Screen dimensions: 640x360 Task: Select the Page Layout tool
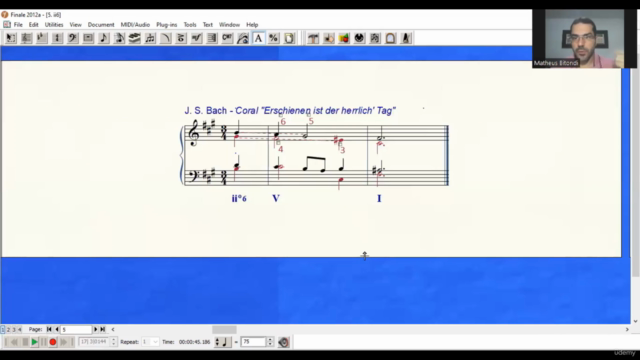pos(289,38)
